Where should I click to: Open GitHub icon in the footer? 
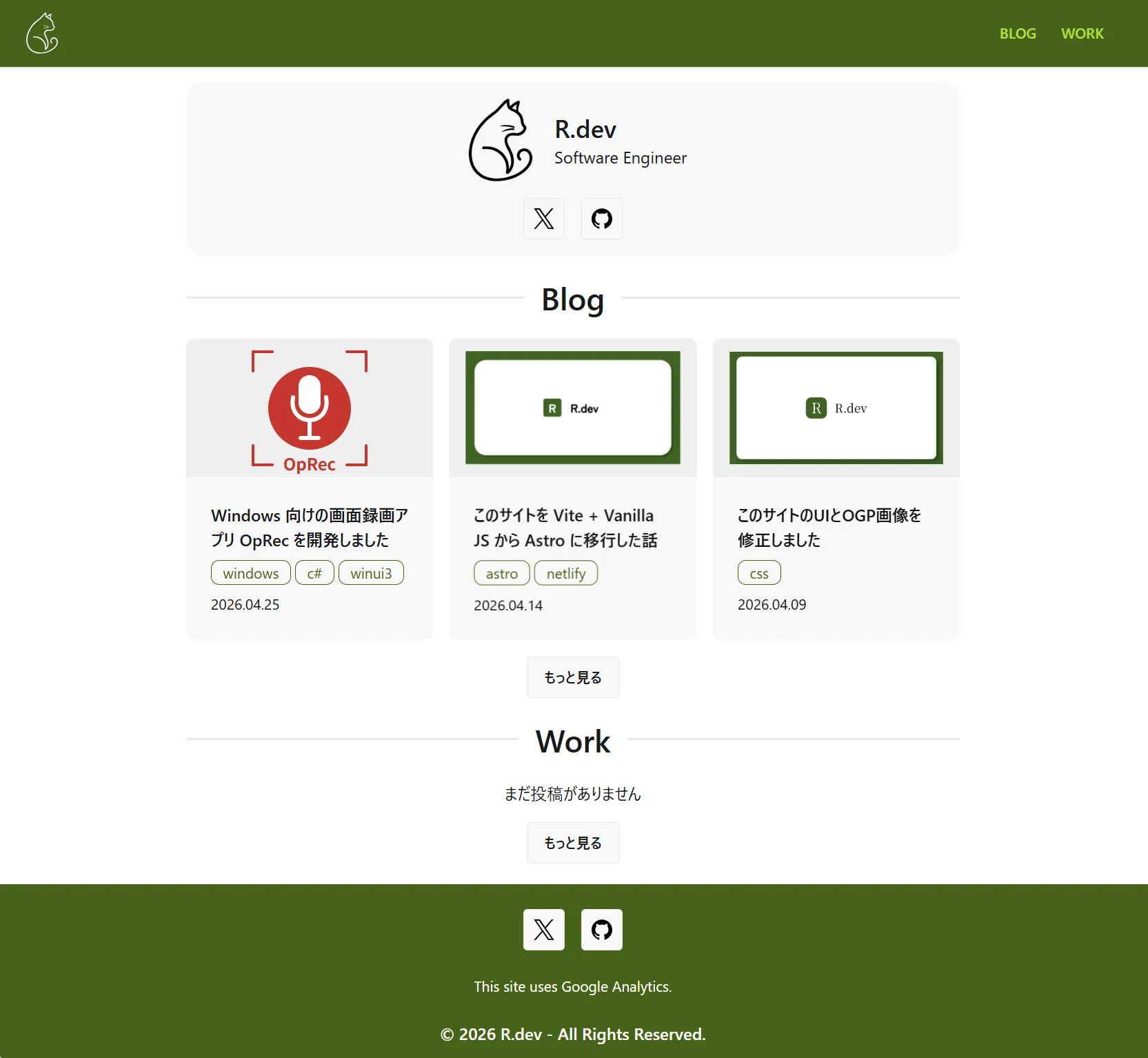(x=602, y=930)
